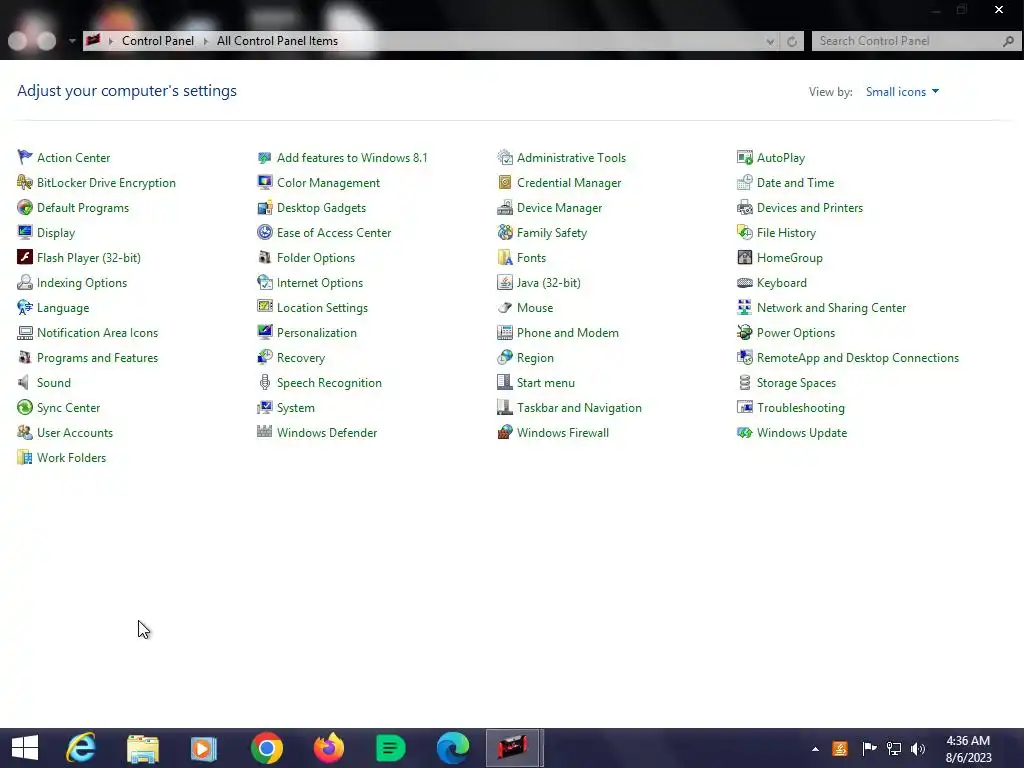1024x768 pixels.
Task: Click the HomeGroup icon
Action: (x=744, y=257)
